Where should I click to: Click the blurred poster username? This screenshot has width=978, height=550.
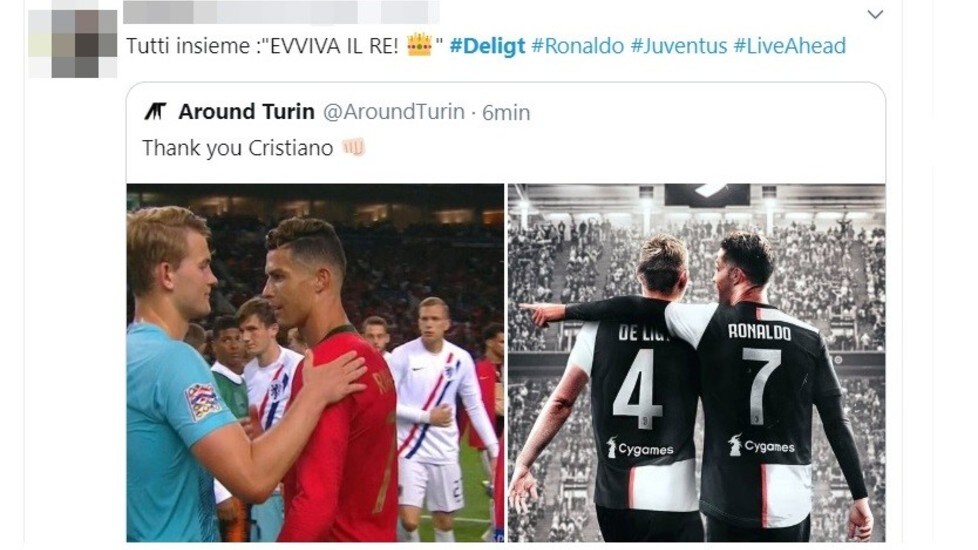coord(281,12)
